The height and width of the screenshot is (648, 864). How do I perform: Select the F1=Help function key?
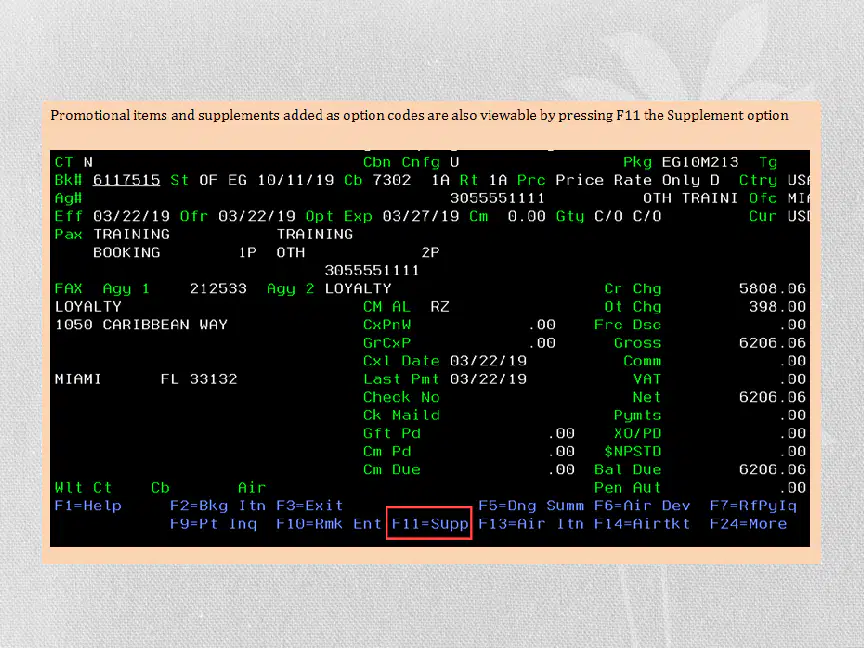pos(88,506)
